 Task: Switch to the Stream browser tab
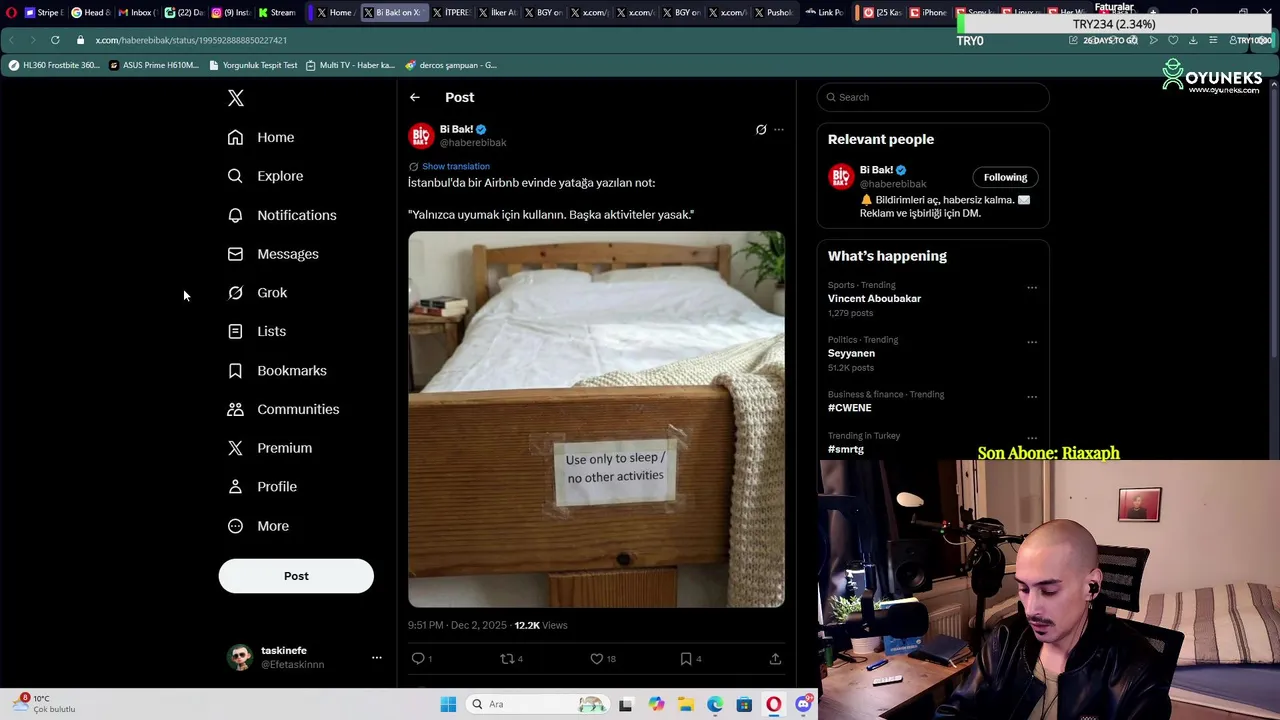pyautogui.click(x=276, y=13)
